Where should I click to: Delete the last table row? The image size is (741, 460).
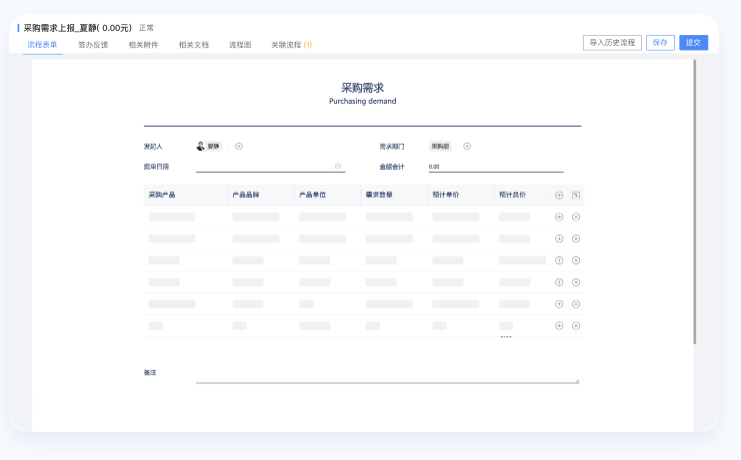tap(576, 325)
